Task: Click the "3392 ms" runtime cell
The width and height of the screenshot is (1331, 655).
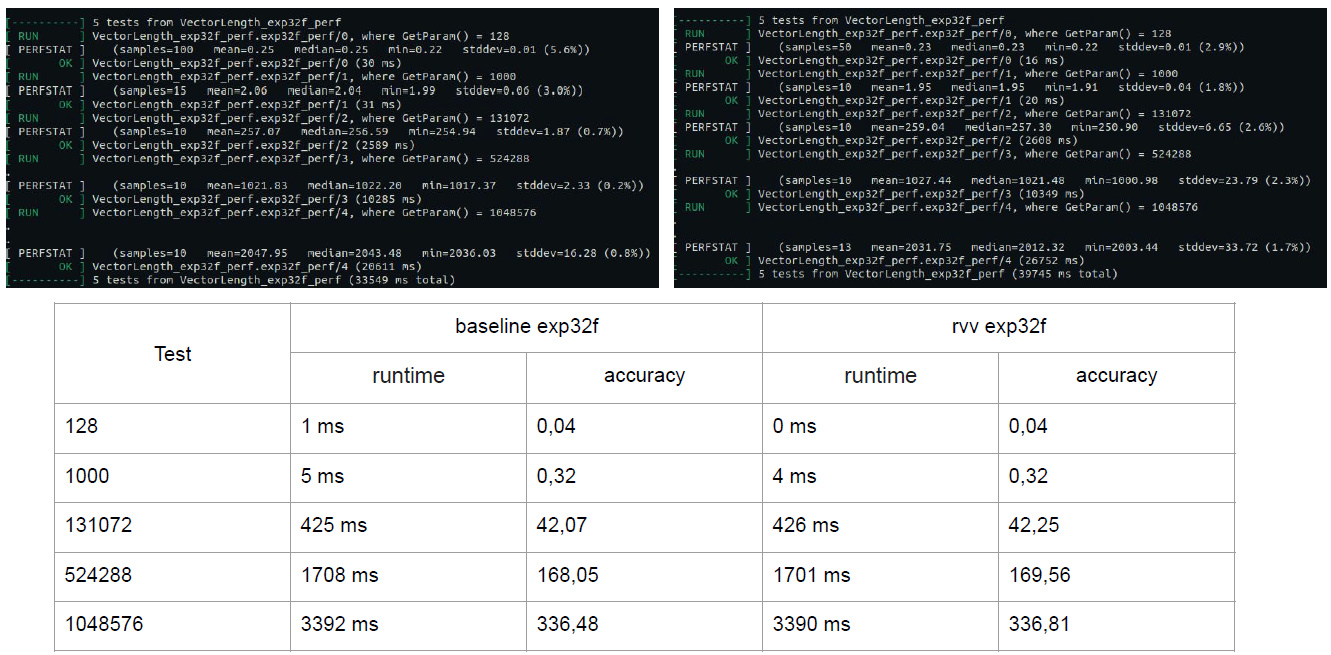Action: [408, 624]
